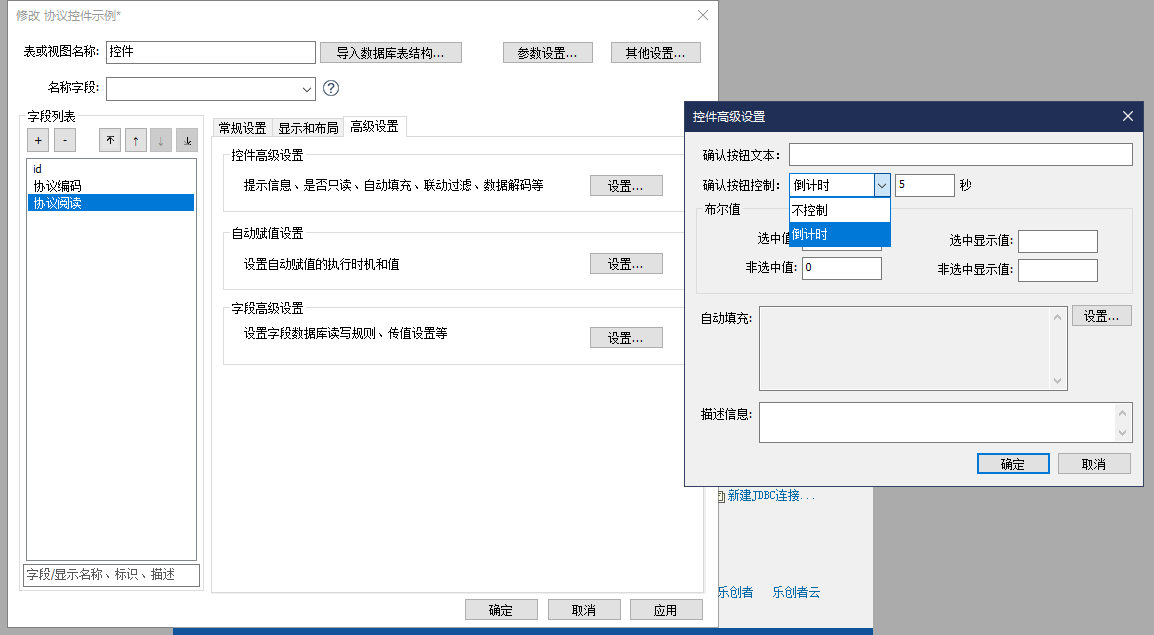1154x635 pixels.
Task: Click the add field plus button
Action: (x=37, y=141)
